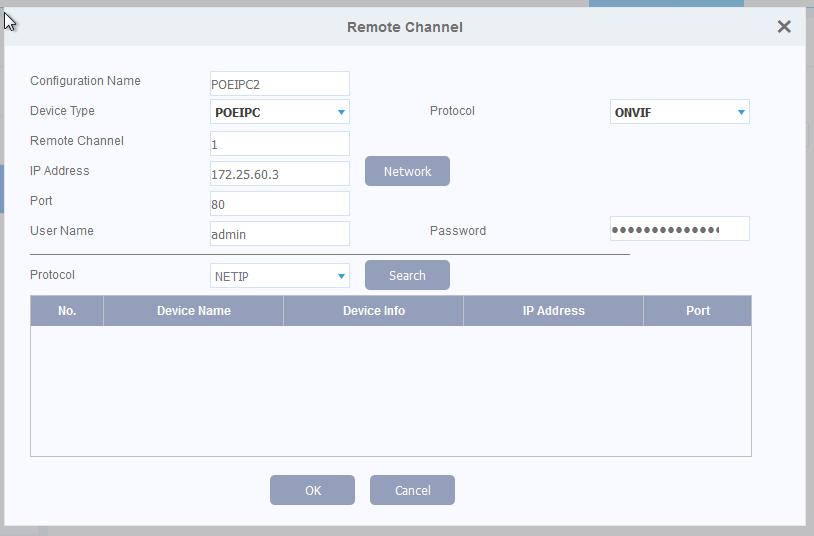
Task: Click the Device Info column header
Action: (374, 311)
